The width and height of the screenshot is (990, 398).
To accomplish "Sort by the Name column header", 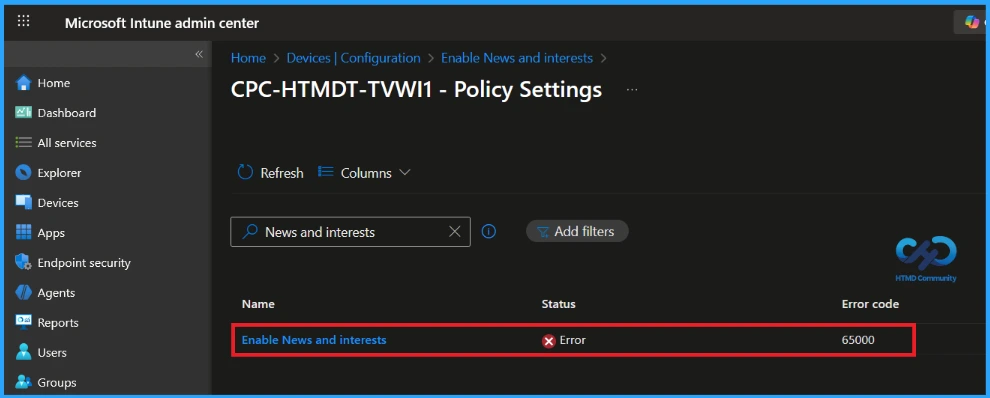I will click(258, 304).
